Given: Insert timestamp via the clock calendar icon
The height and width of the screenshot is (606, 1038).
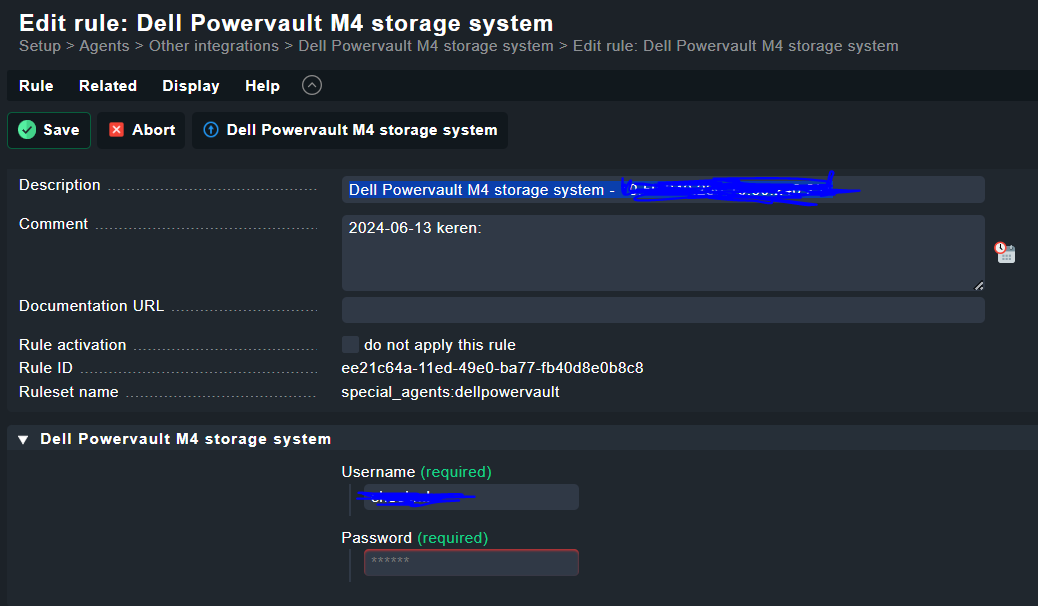Looking at the screenshot, I should point(1005,252).
